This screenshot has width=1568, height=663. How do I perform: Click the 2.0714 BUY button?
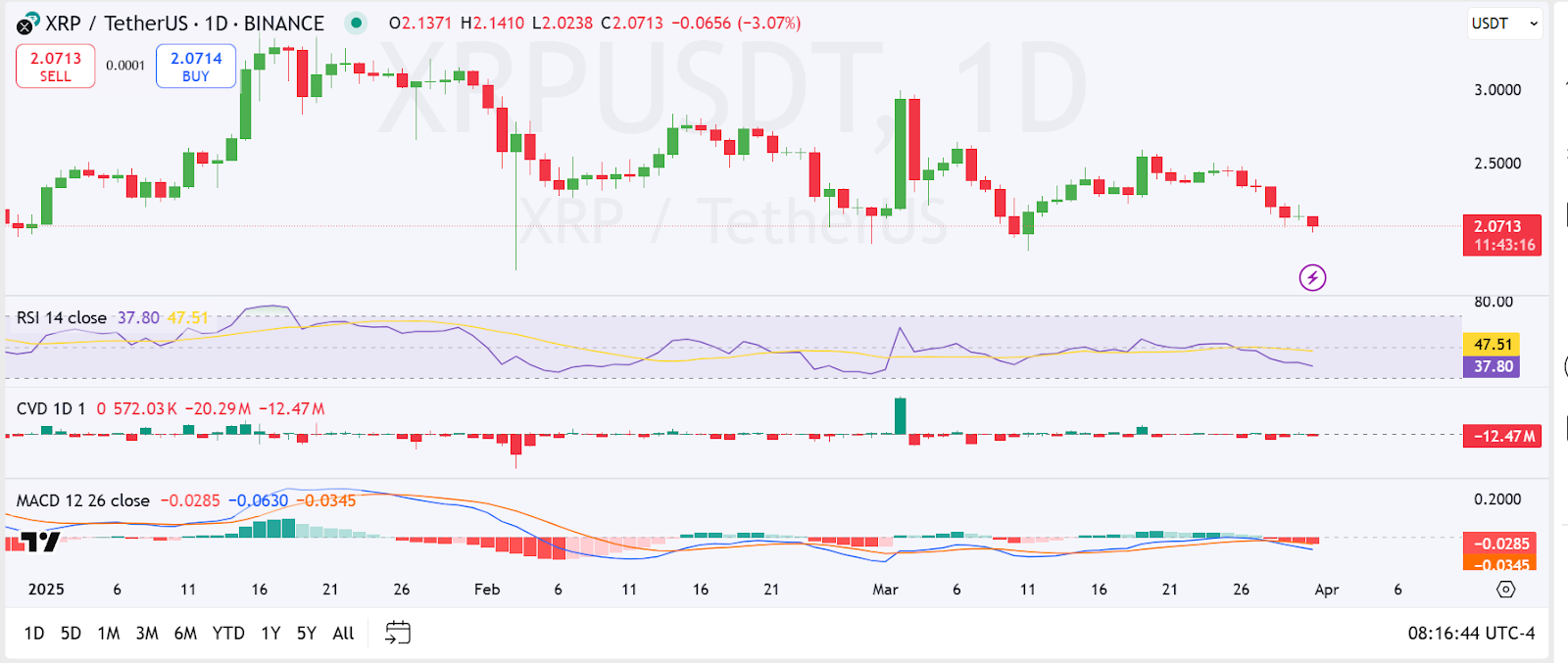tap(196, 67)
